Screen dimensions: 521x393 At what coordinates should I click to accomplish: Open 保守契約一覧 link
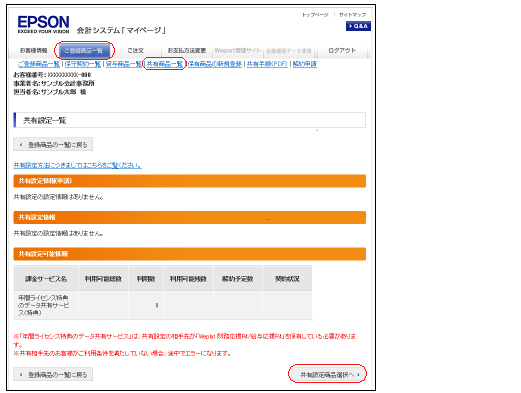[83, 64]
